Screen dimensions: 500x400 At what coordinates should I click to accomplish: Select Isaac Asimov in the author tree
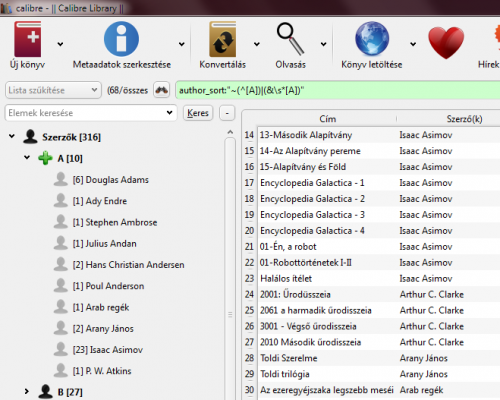108,350
